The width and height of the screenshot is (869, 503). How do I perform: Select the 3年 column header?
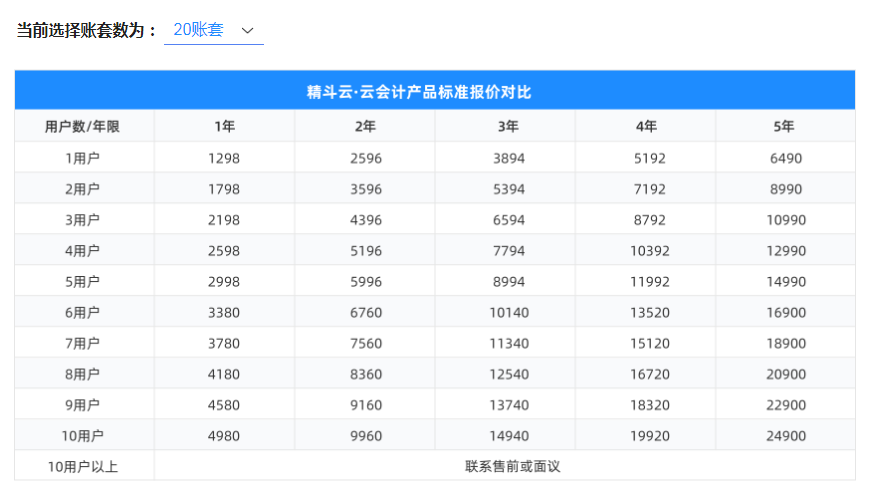[508, 127]
